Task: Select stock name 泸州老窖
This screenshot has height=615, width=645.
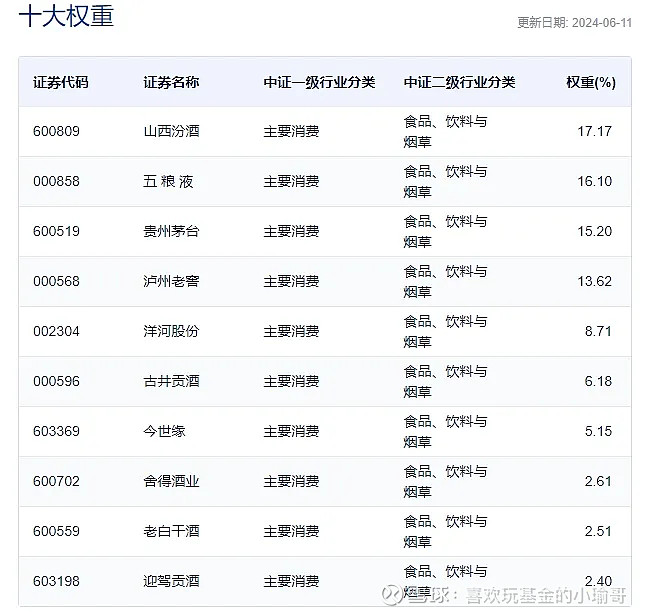Action: click(171, 281)
